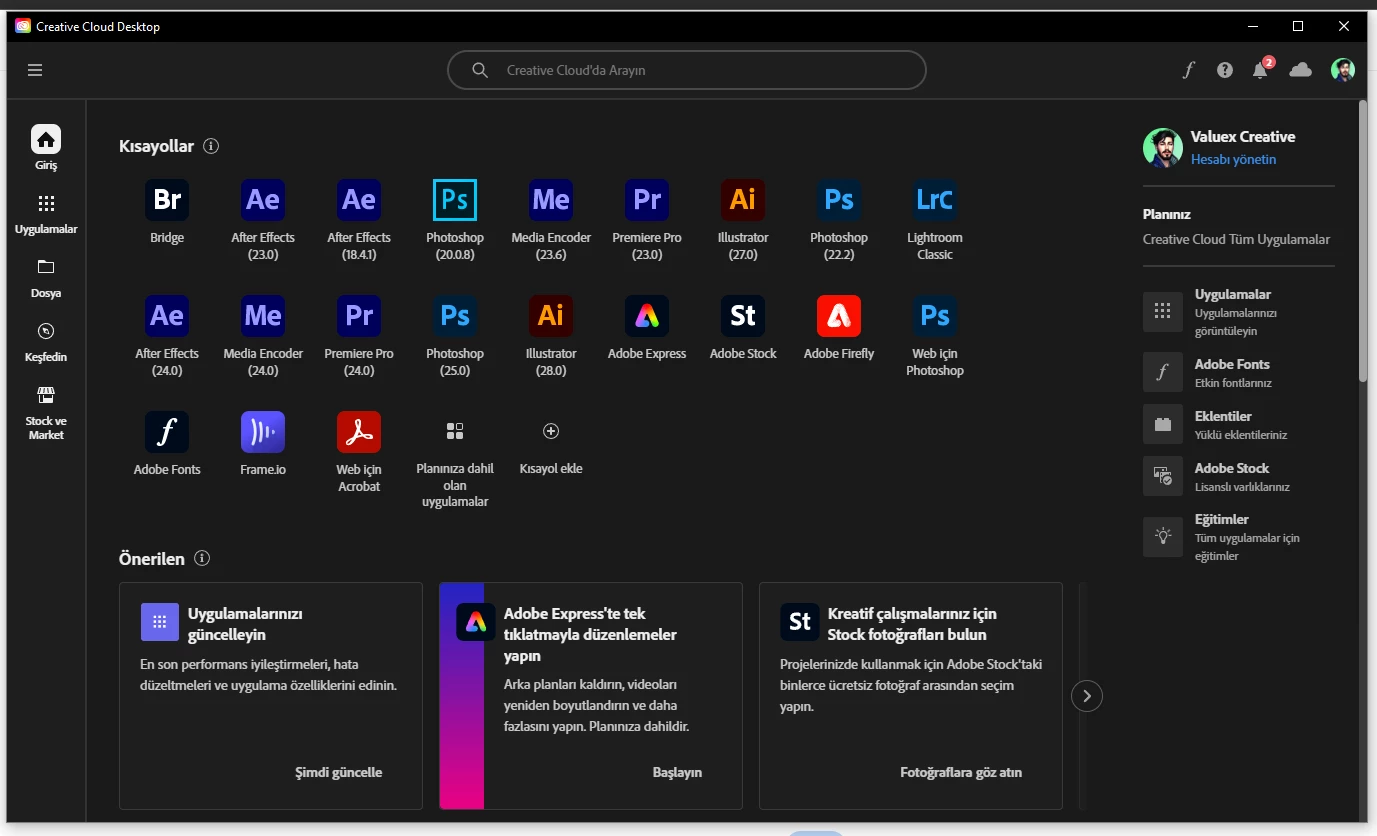Open Web için Acrobat shortcut
The width and height of the screenshot is (1377, 836).
pos(359,432)
